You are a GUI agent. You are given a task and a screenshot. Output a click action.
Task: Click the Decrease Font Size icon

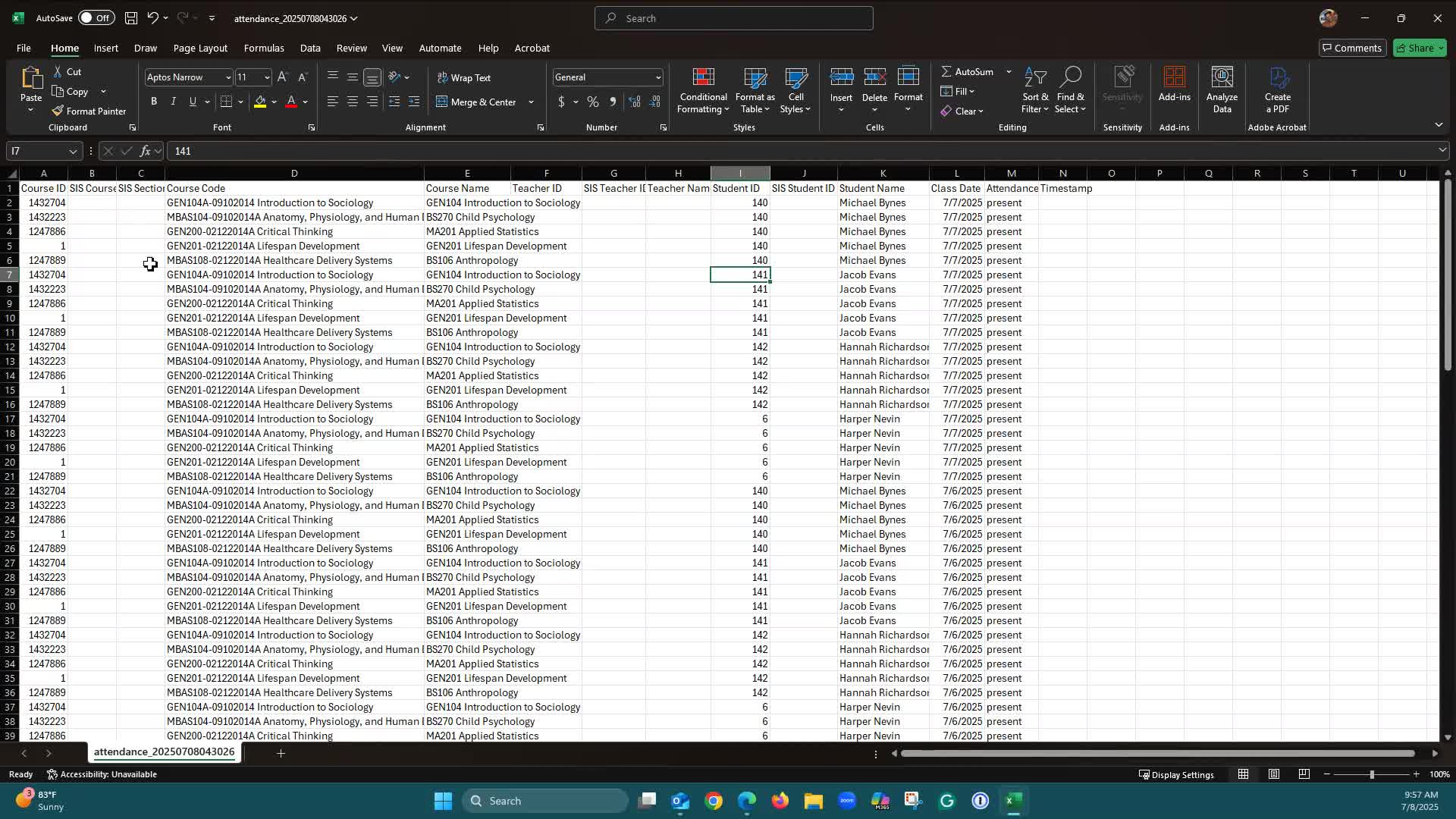(302, 77)
